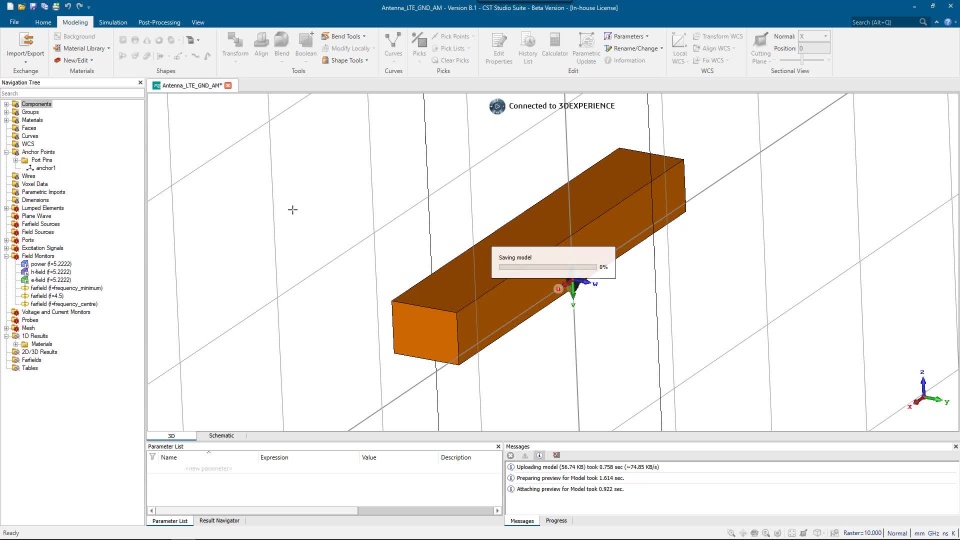Collapse the 1D Results tree node
960x540 pixels.
point(7,336)
